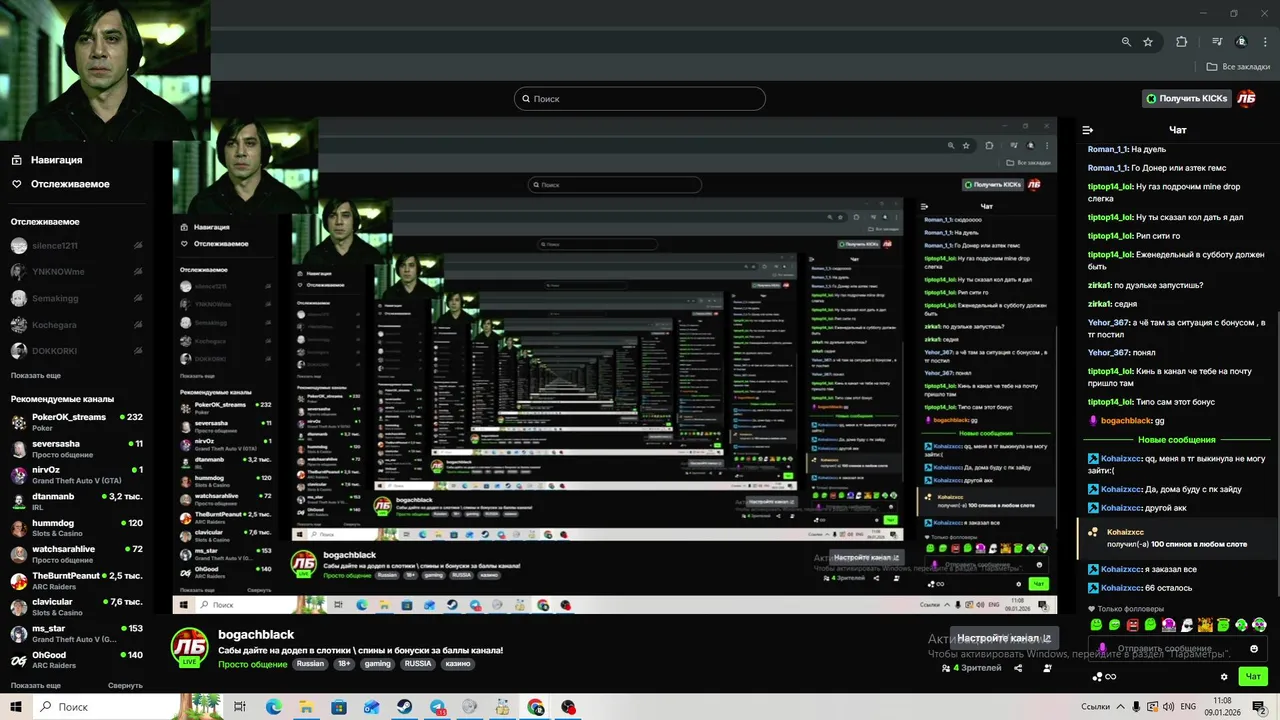The image size is (1280, 720).
Task: Open PokerOK_streams recommended channel
Action: 76,422
